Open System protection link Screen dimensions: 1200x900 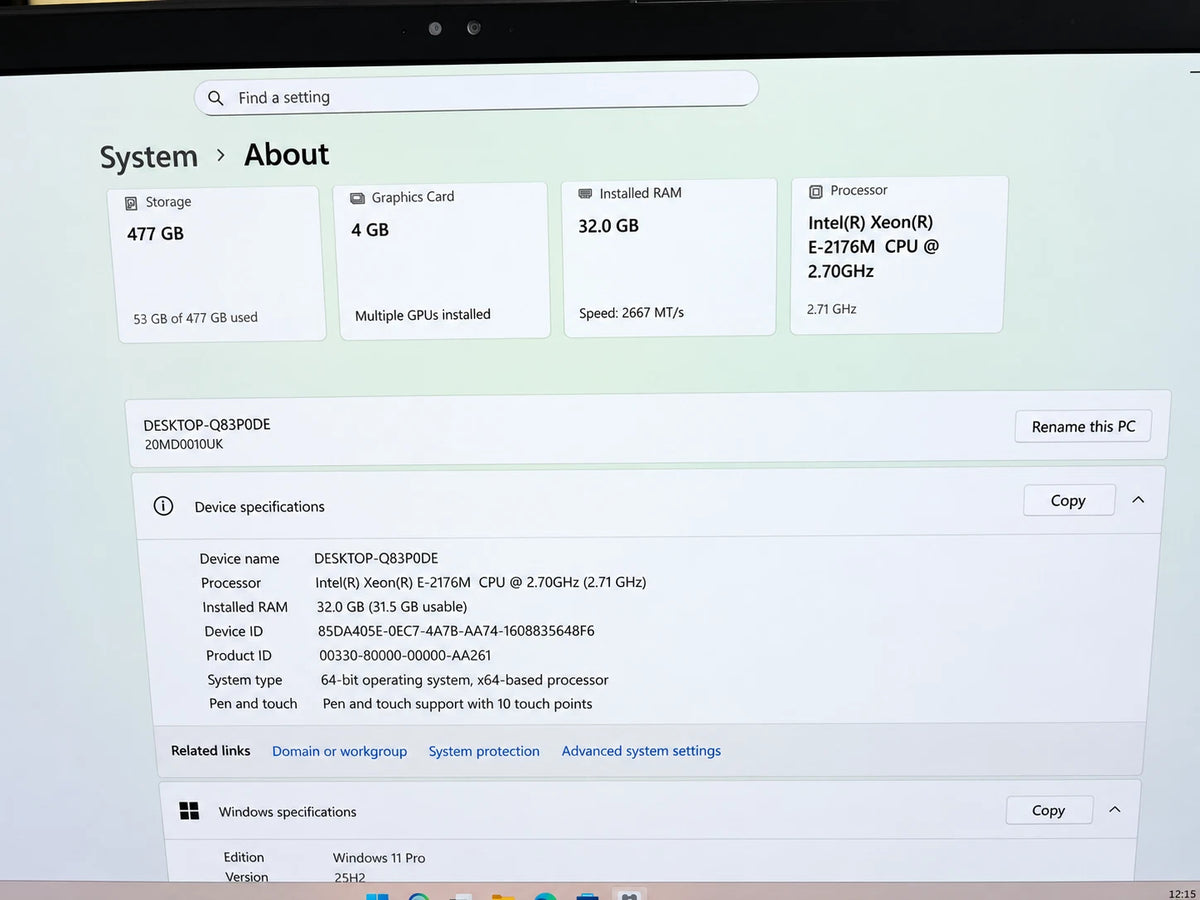[484, 751]
